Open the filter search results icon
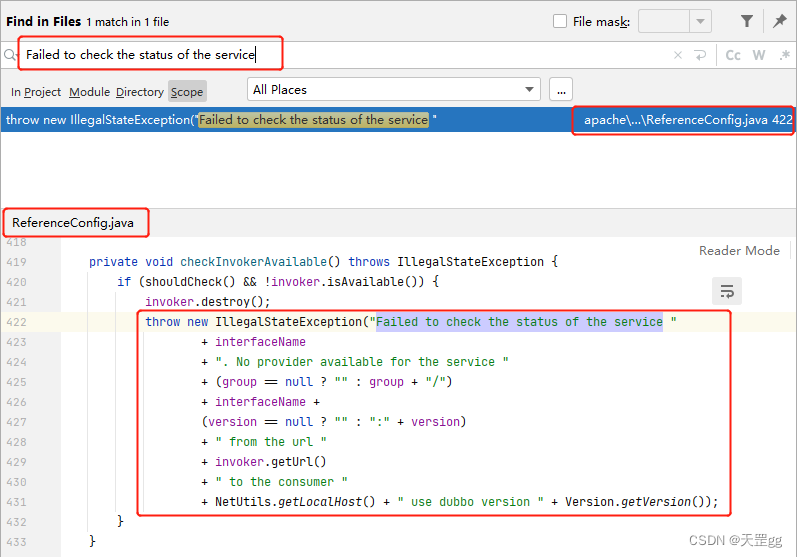The width and height of the screenshot is (797, 557). click(747, 21)
